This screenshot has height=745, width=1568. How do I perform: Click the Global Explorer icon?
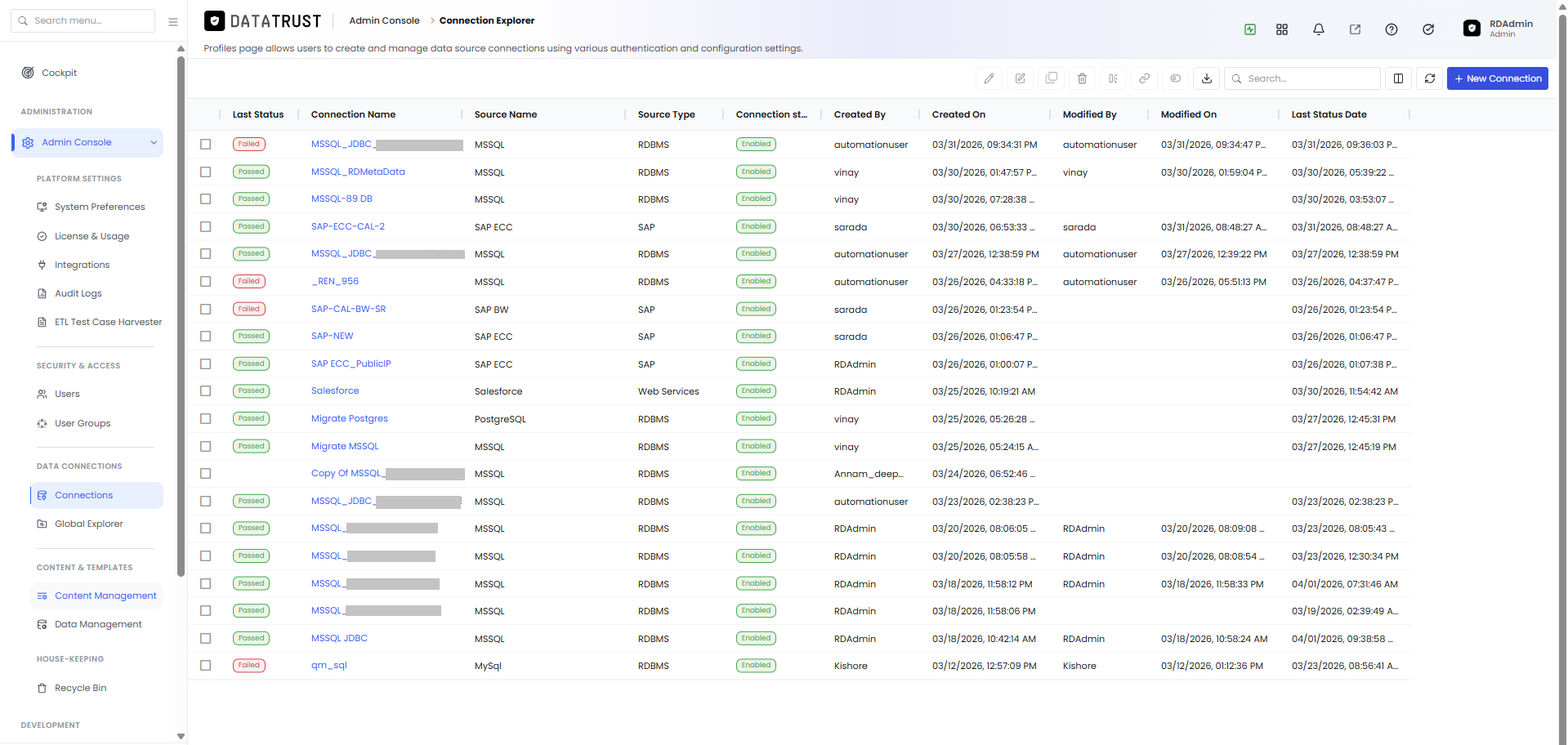(42, 524)
